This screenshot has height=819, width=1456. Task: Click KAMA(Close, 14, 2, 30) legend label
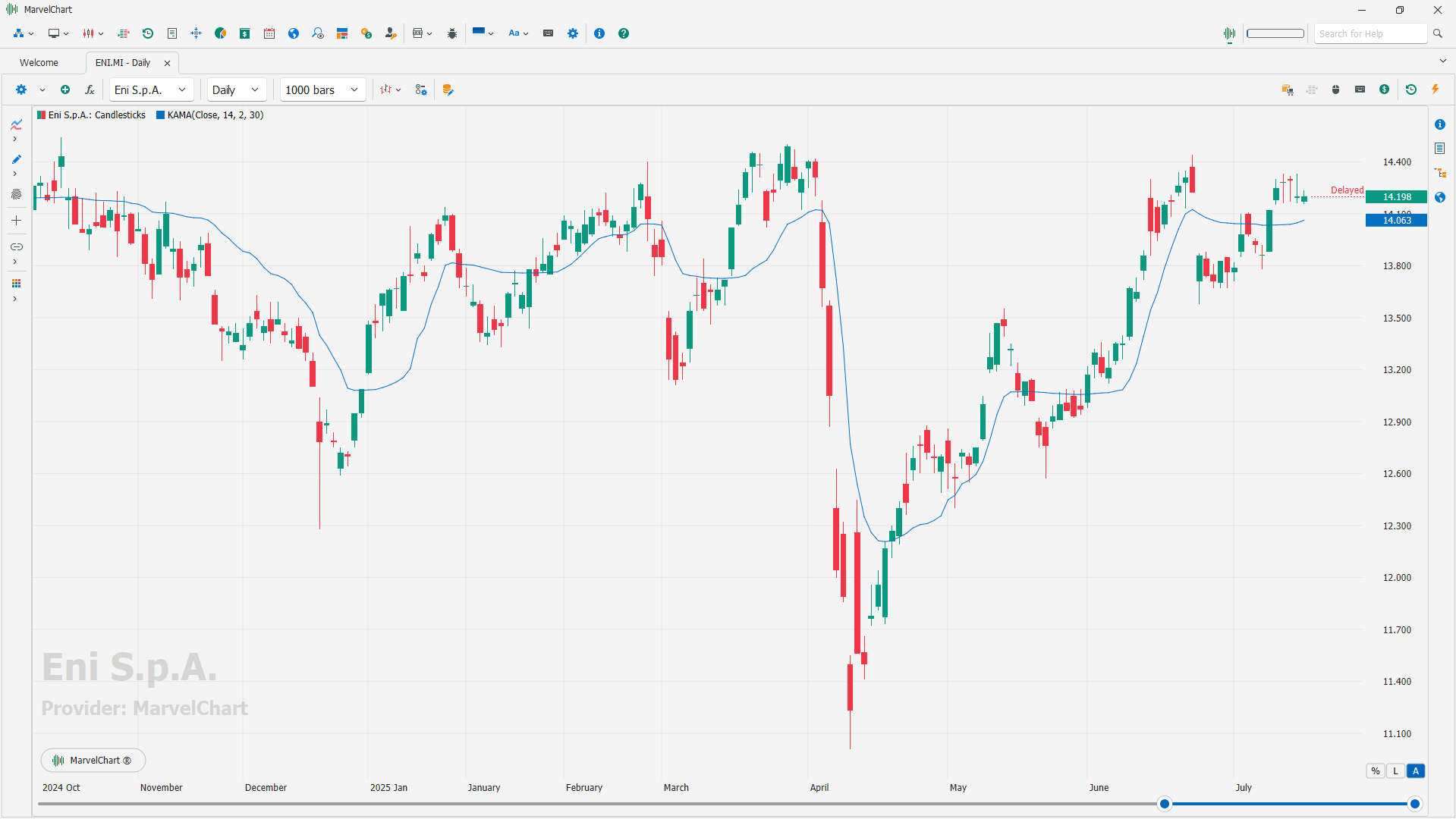pos(215,115)
